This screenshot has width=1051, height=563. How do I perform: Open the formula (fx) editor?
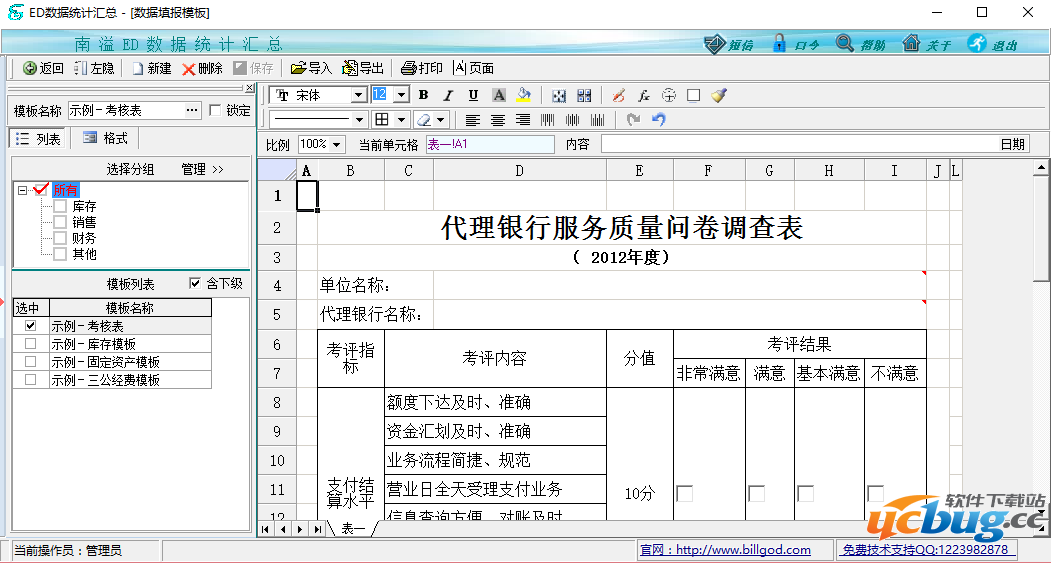[644, 95]
